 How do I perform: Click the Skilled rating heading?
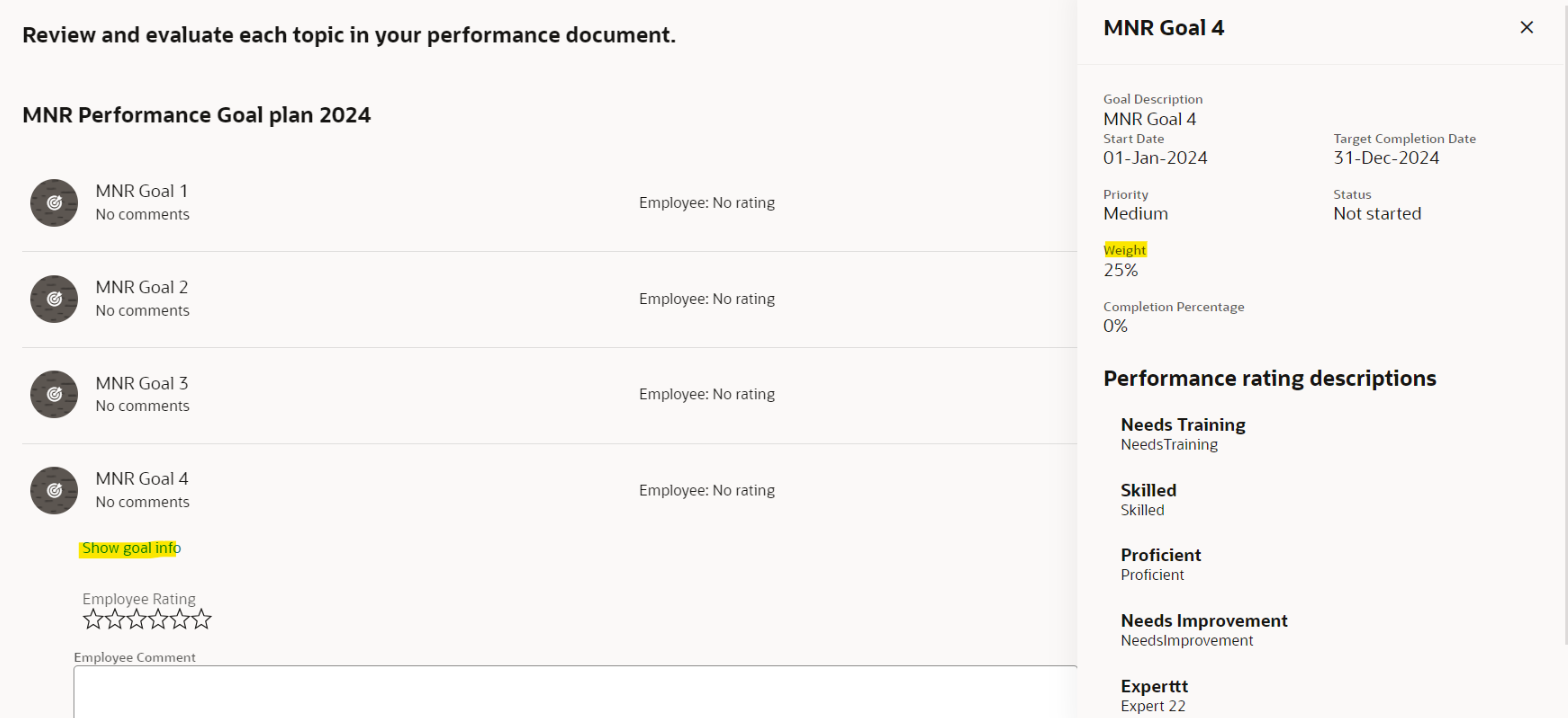pos(1148,490)
